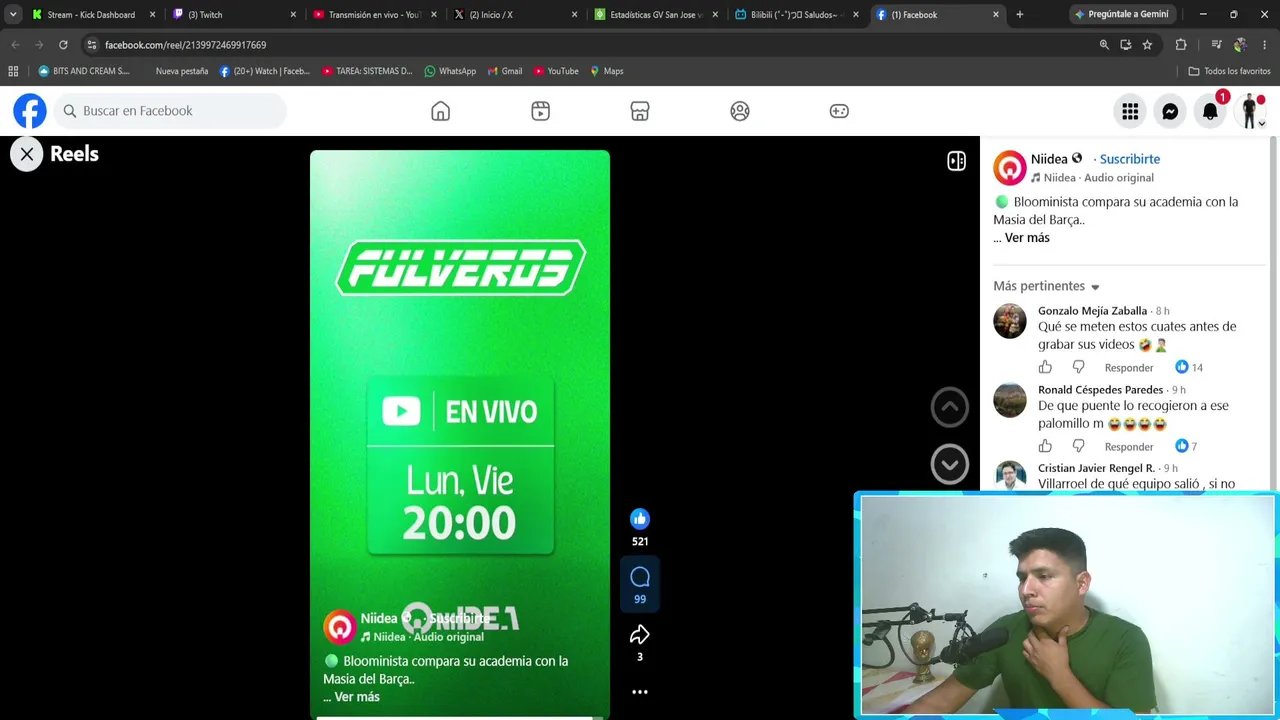Switch to the Twitch browser tab
1280x720 pixels.
click(x=233, y=15)
